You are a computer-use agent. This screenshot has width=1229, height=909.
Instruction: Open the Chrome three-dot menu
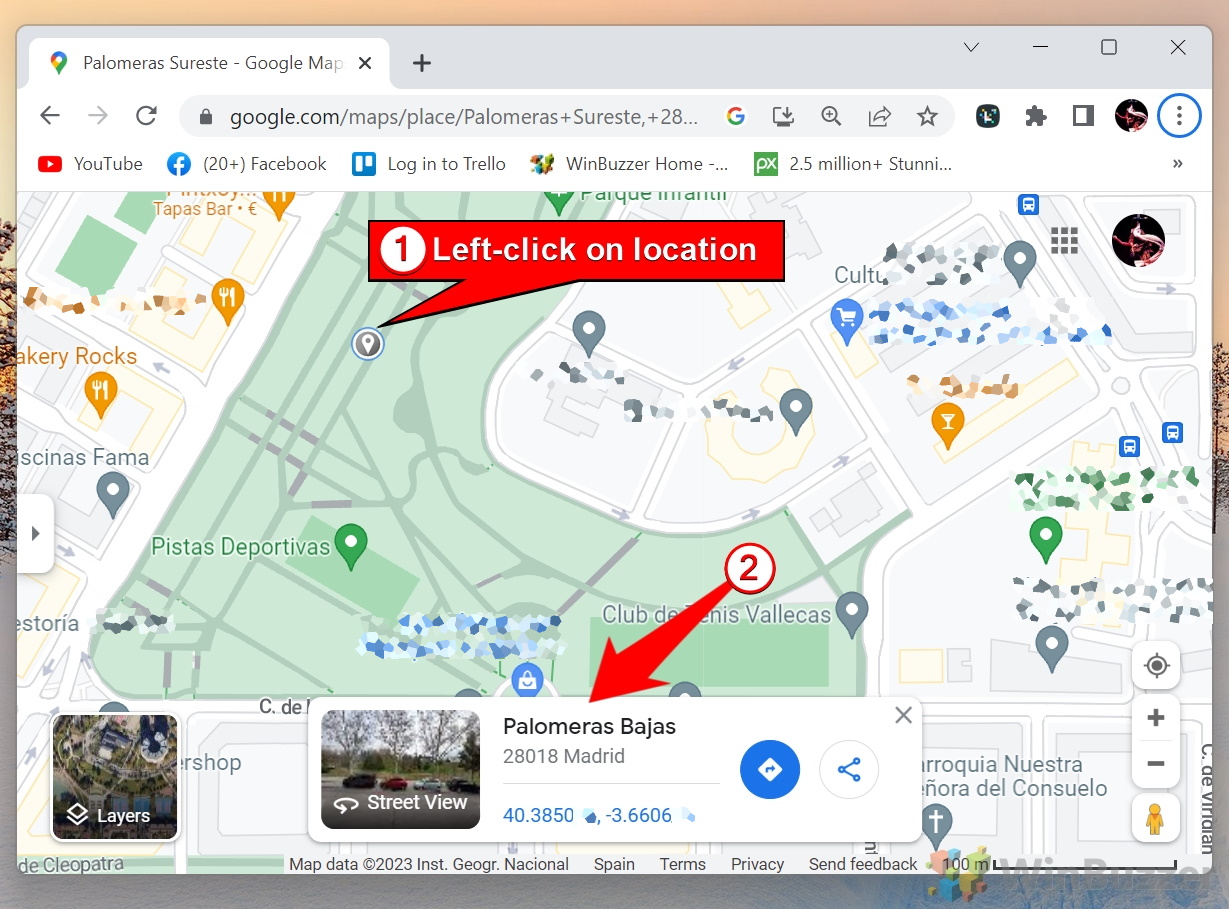(x=1179, y=116)
